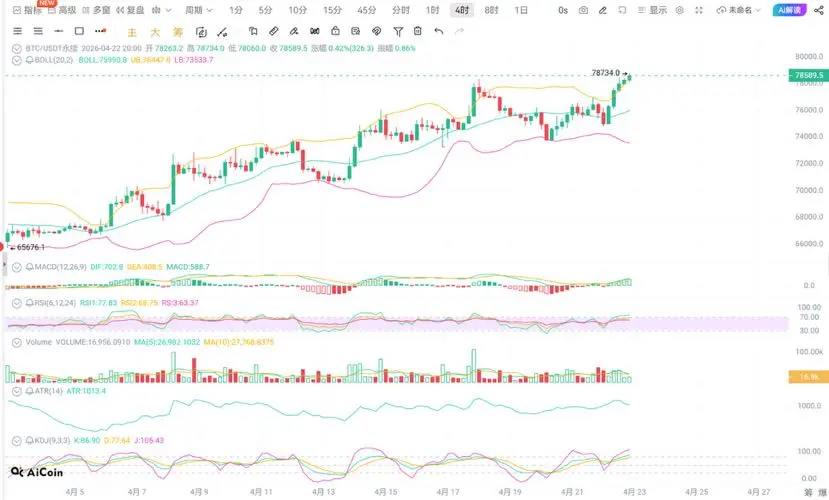Select the 45分 timeframe
Screen dimensions: 829x500
(x=366, y=10)
